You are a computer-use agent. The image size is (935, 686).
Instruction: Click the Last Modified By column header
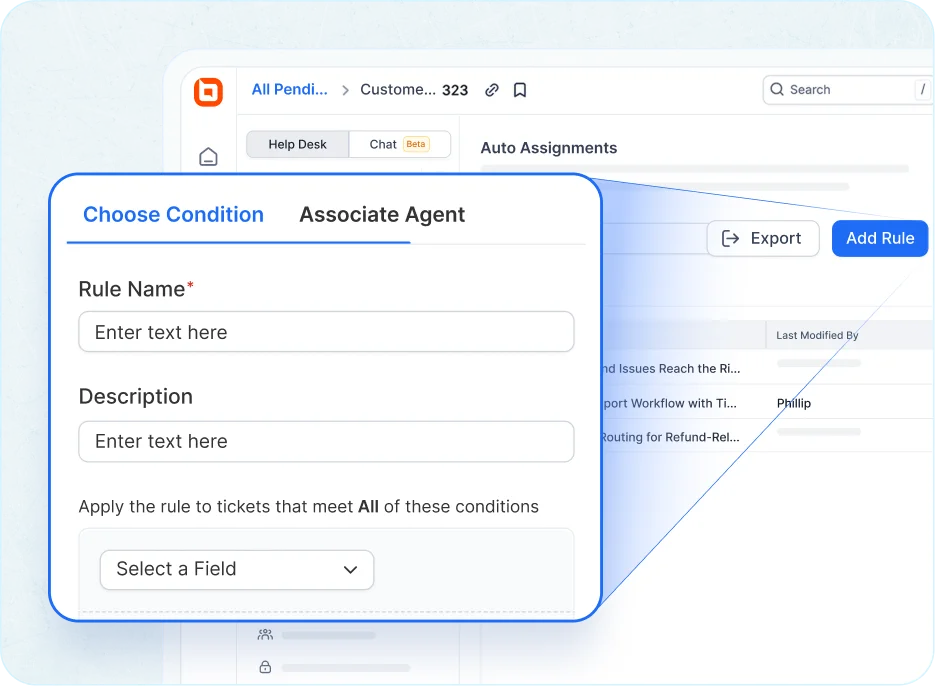pos(817,335)
